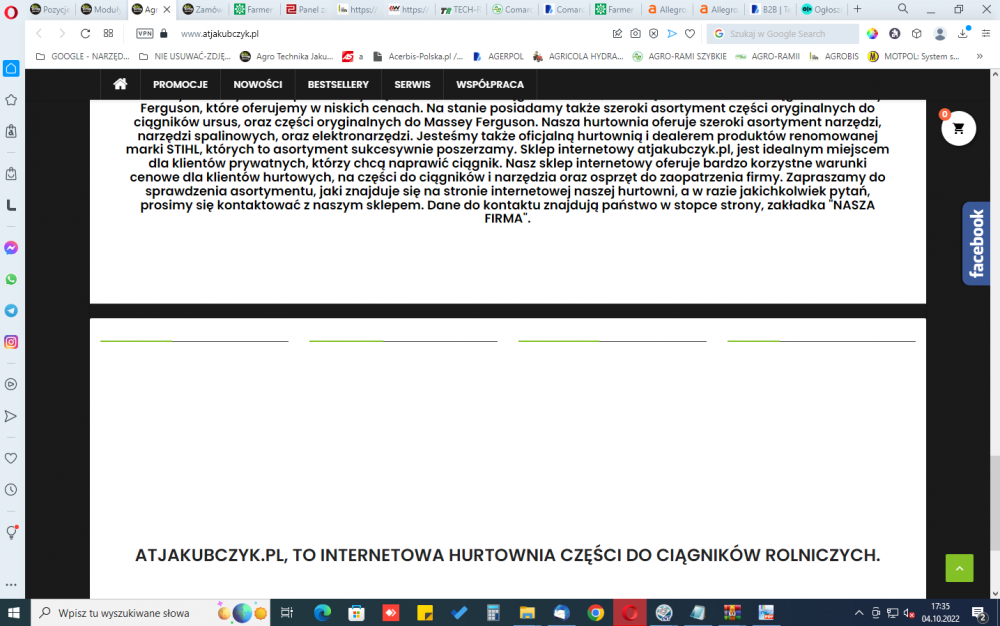Expand hidden icons in the system tray
This screenshot has height=626, width=1000.
click(x=859, y=613)
